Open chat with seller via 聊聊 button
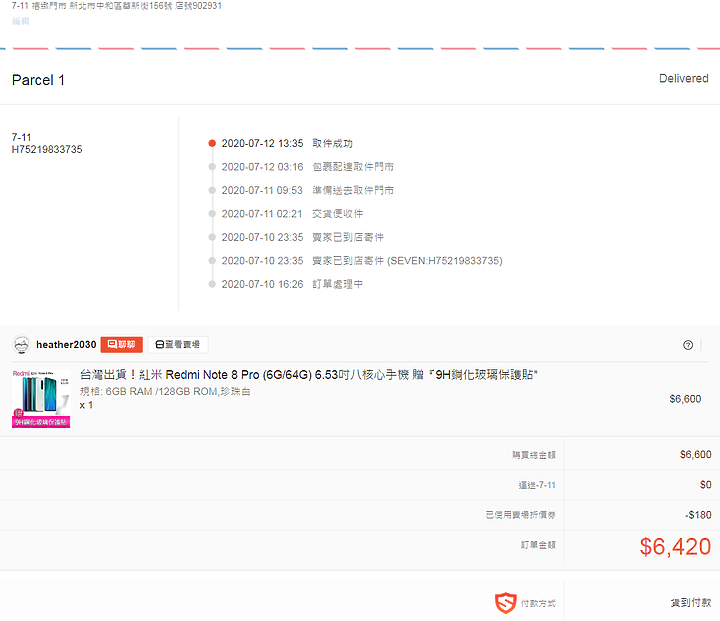 tap(122, 344)
